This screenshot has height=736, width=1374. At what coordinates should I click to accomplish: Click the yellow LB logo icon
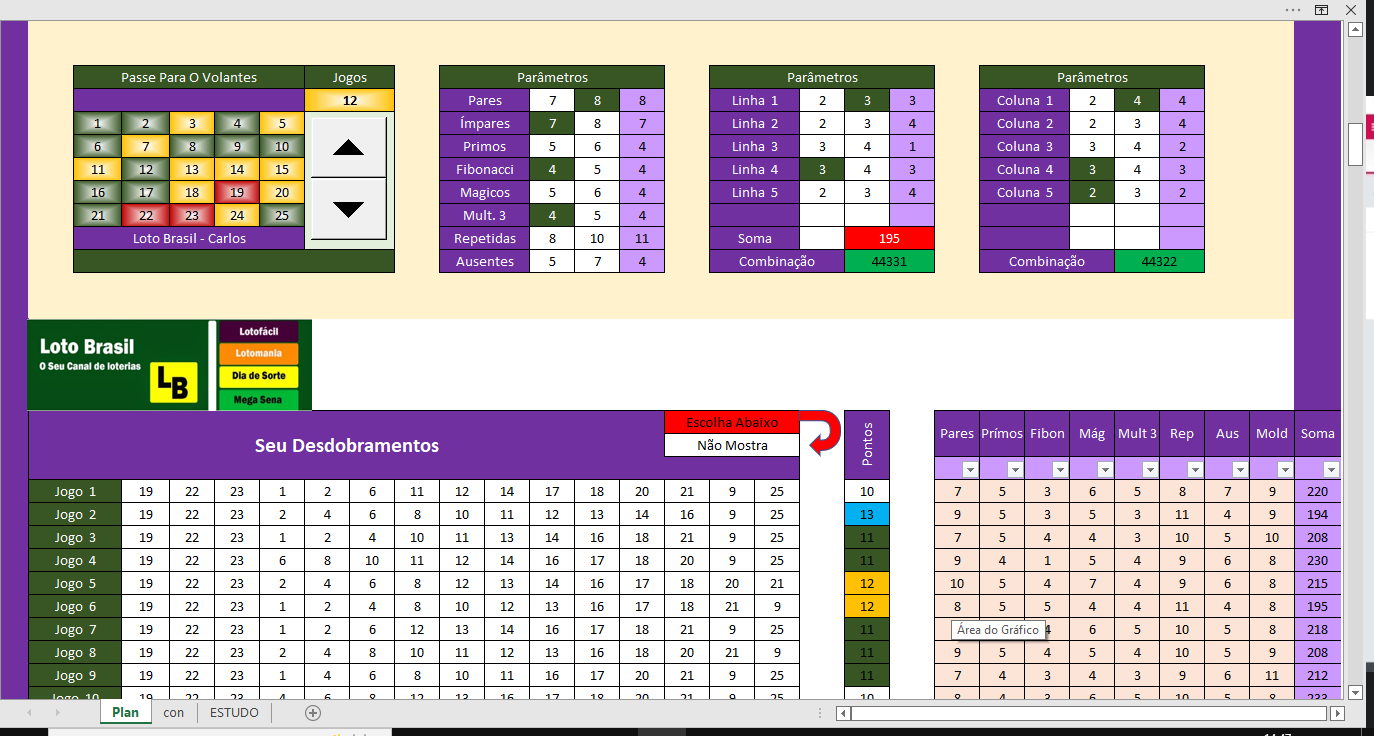click(173, 382)
